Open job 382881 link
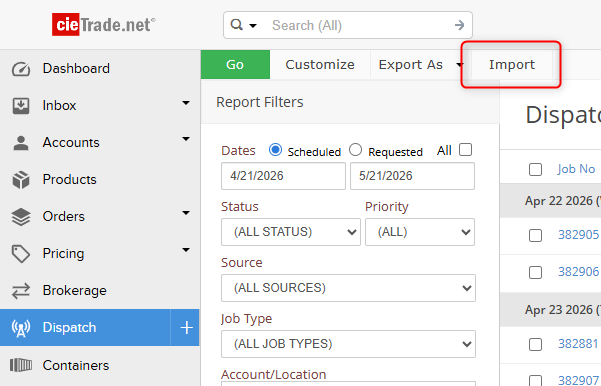The height and width of the screenshot is (386, 601). (x=578, y=344)
